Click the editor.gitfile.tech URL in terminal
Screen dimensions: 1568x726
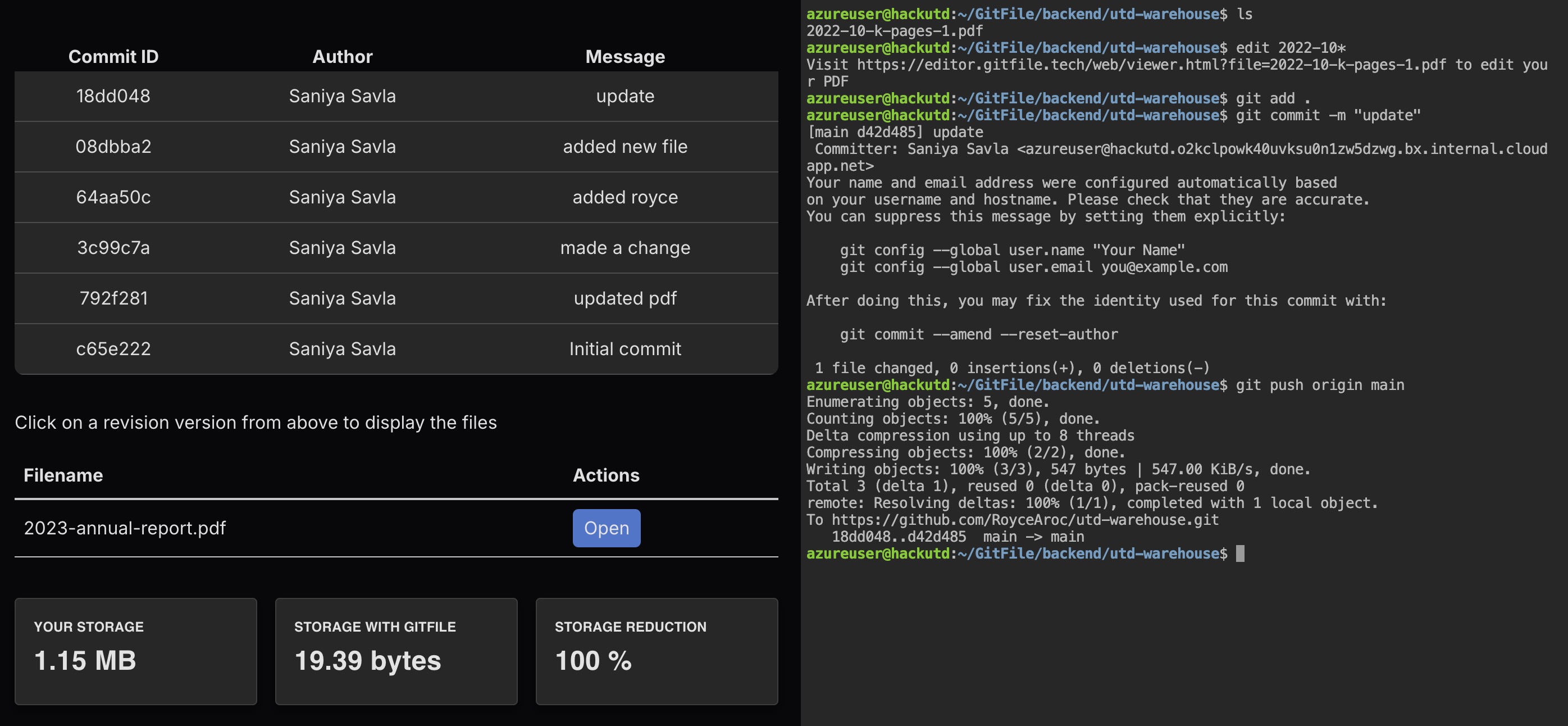[x=1150, y=65]
